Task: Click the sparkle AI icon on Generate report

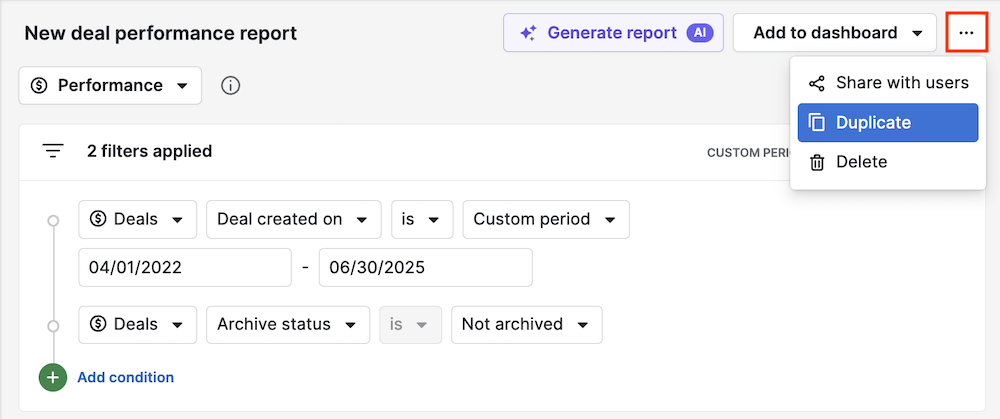Action: (x=529, y=33)
